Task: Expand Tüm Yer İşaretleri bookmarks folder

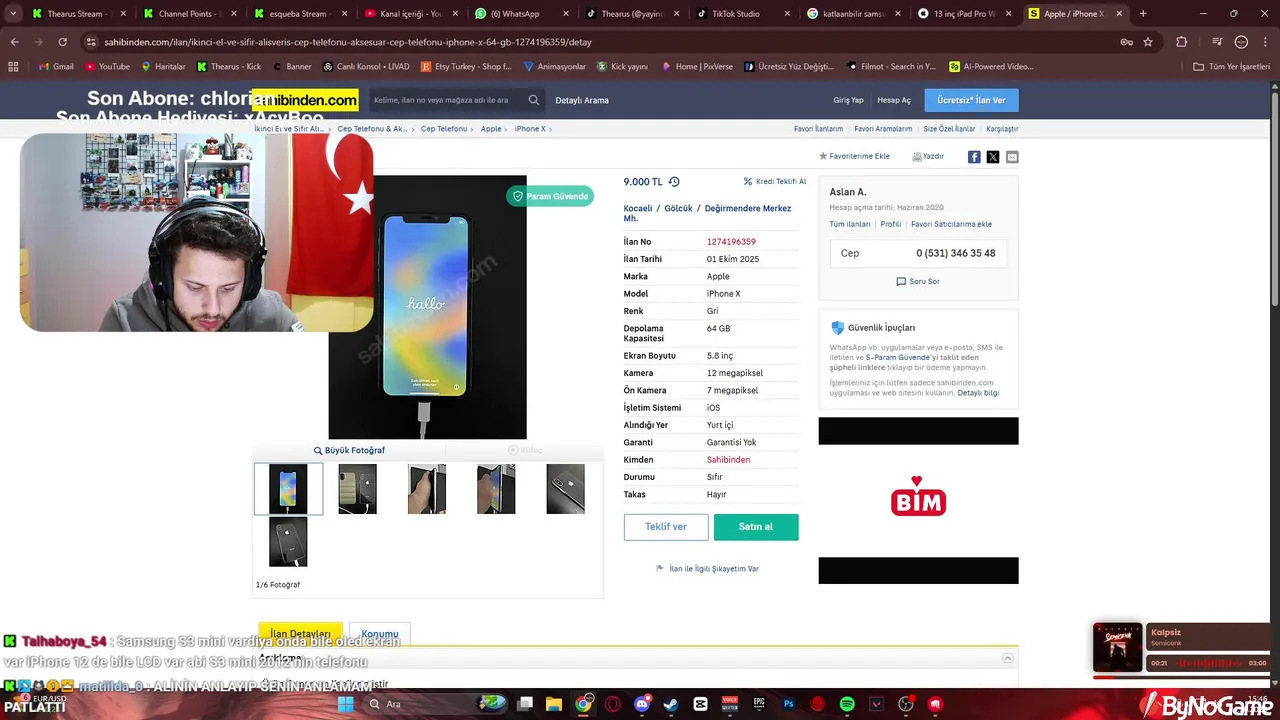Action: point(1232,66)
